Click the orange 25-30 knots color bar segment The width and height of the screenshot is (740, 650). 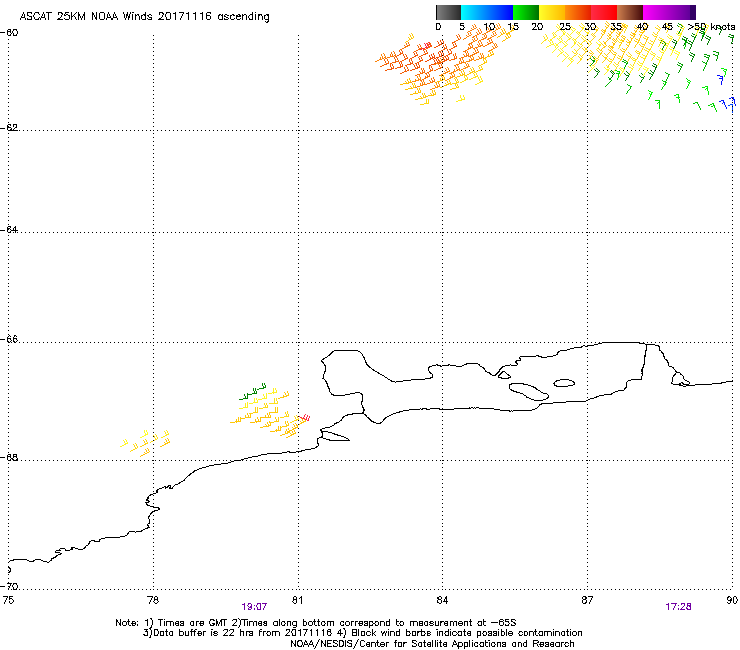tap(578, 12)
